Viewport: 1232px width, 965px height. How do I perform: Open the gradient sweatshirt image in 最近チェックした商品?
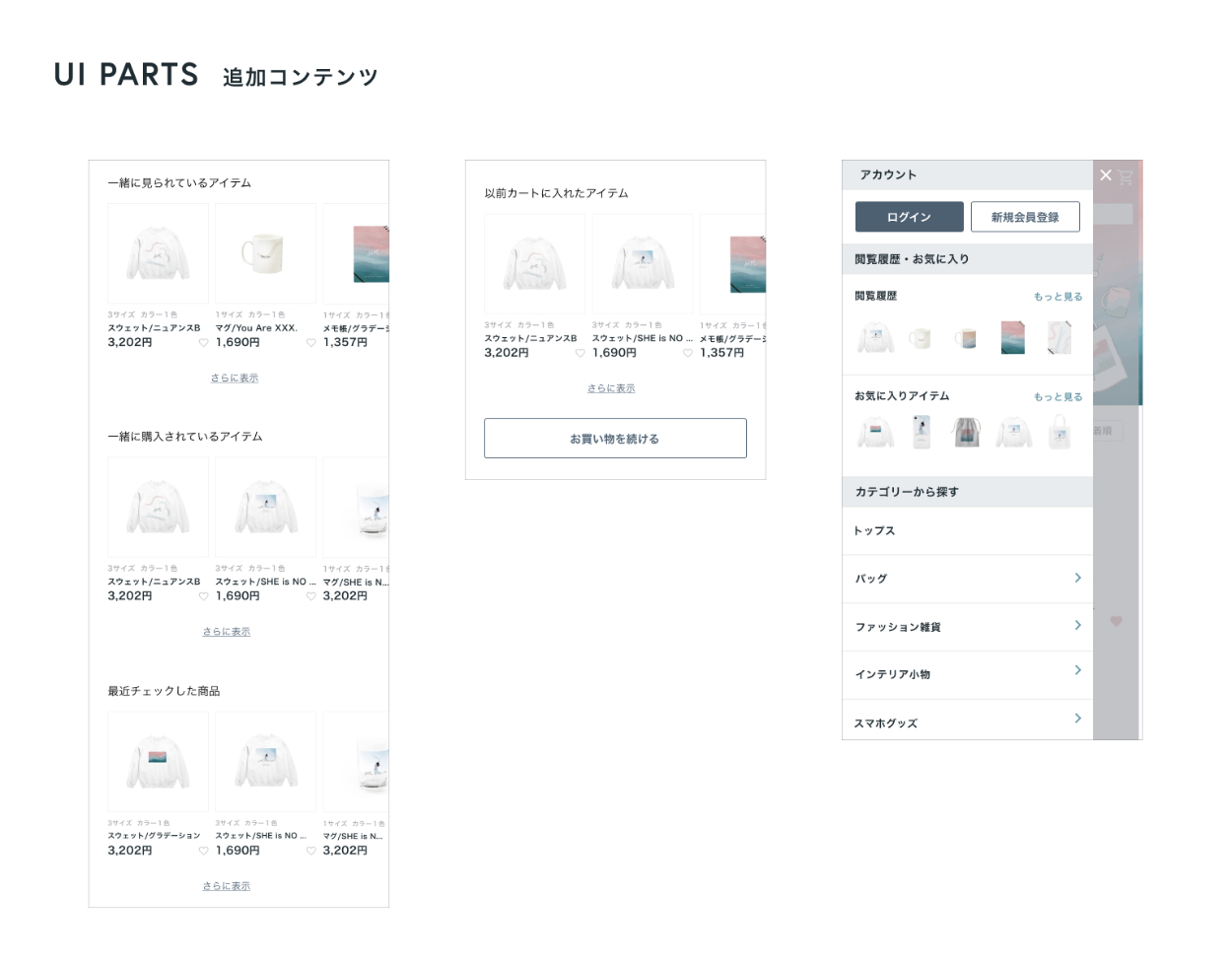(158, 761)
